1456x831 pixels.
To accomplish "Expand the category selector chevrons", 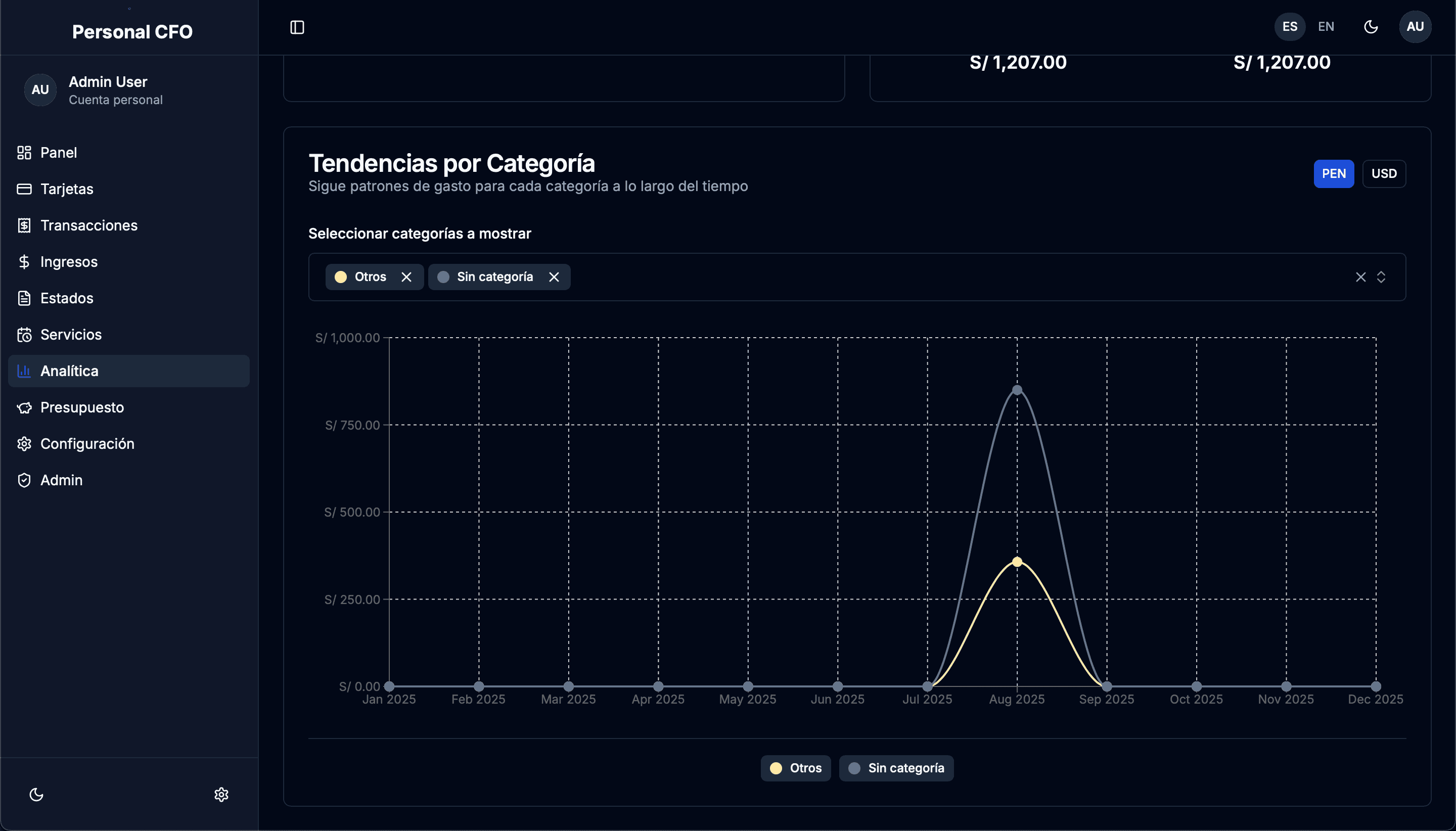I will click(1381, 277).
